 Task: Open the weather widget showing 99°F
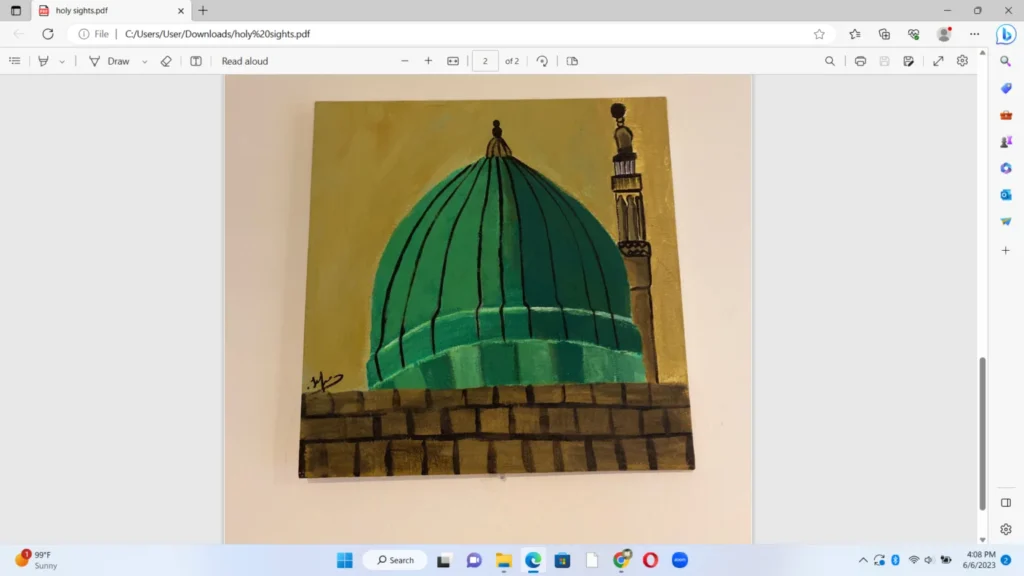(x=37, y=560)
